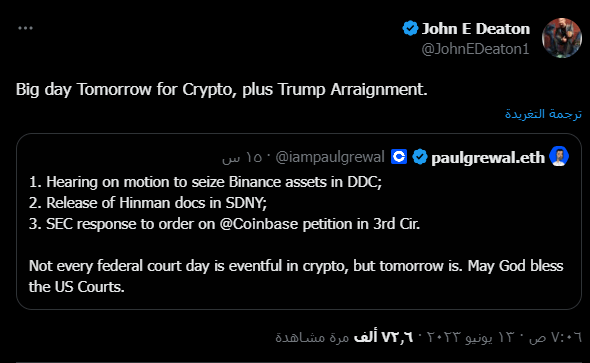
Task: Click the Coinbase affiliation badge icon
Action: coord(399,157)
